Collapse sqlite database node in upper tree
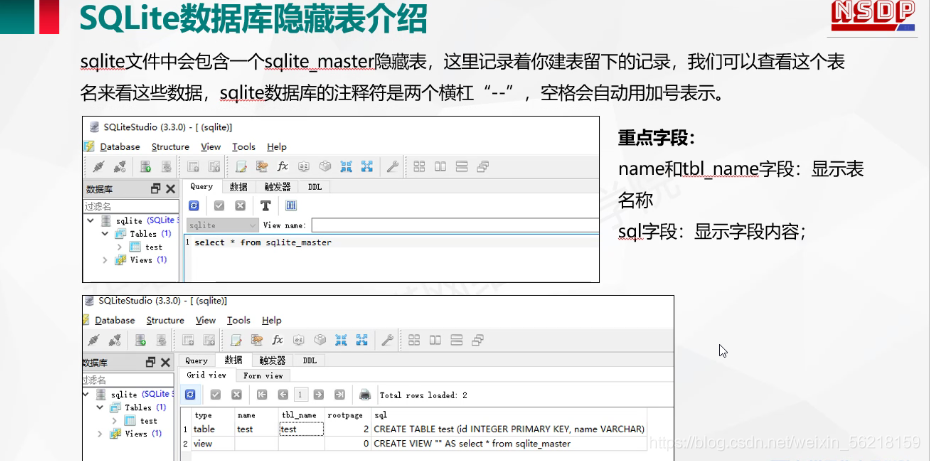This screenshot has width=930, height=461. click(x=90, y=221)
